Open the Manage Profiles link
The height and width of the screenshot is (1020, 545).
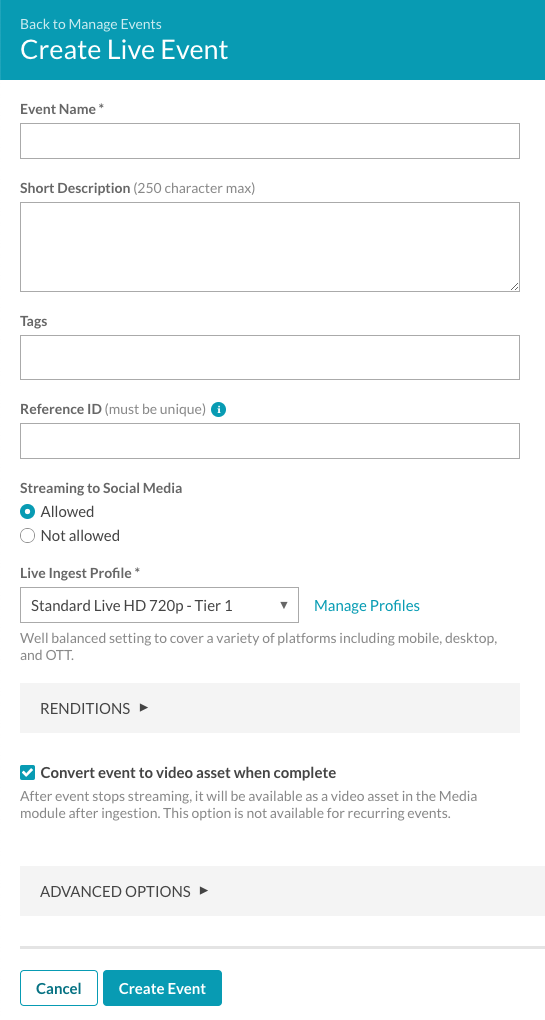tap(367, 606)
